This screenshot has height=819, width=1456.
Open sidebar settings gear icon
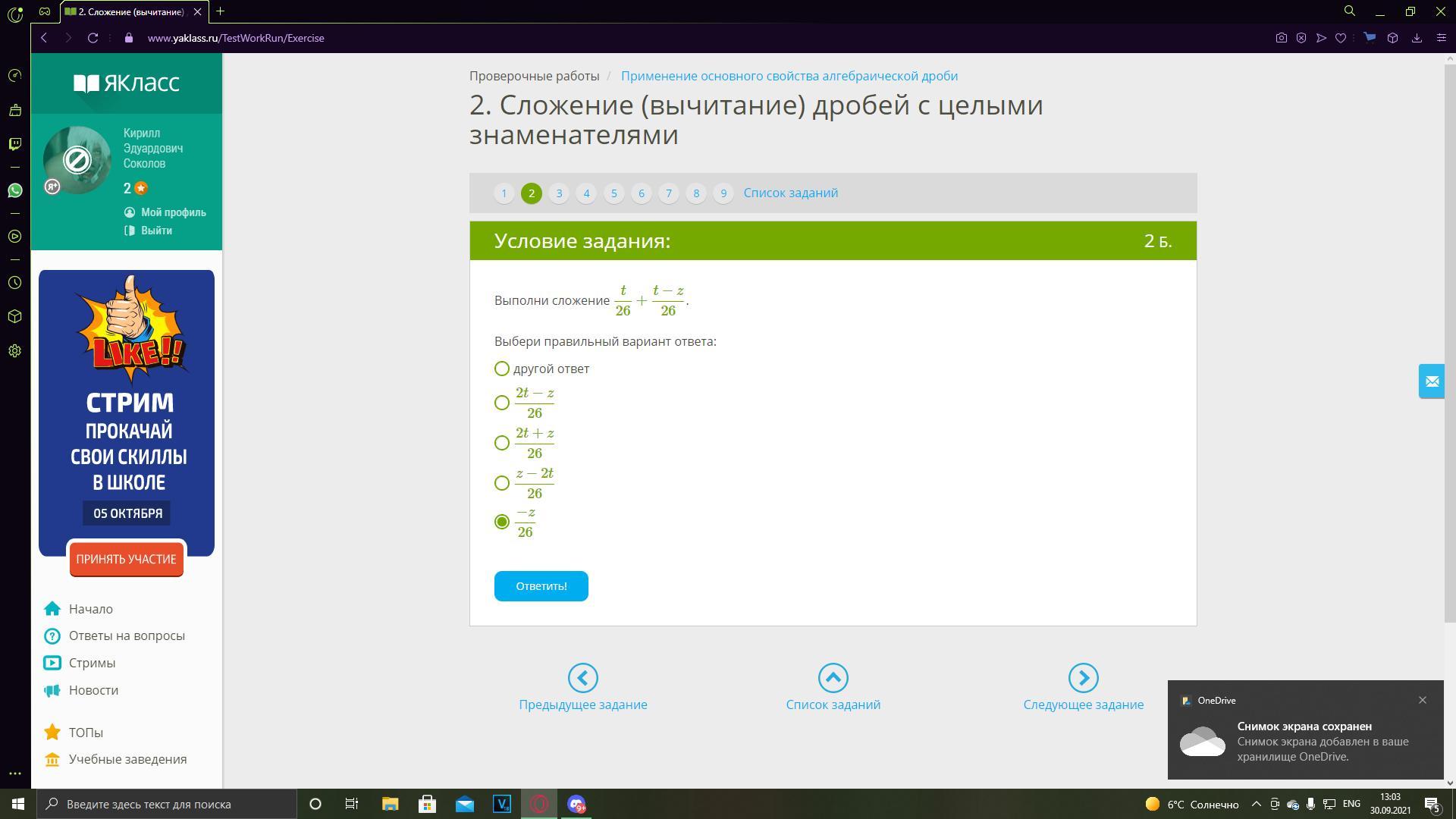coord(15,351)
